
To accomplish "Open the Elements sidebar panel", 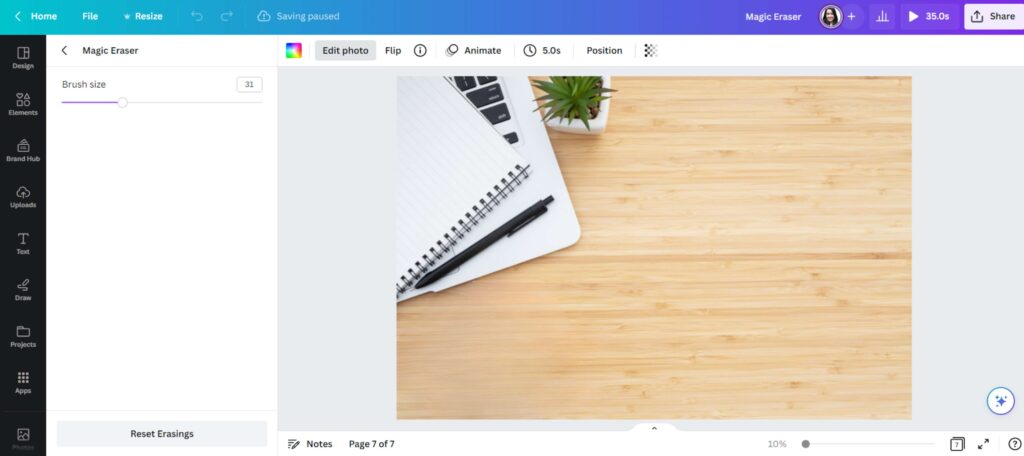I will click(23, 104).
